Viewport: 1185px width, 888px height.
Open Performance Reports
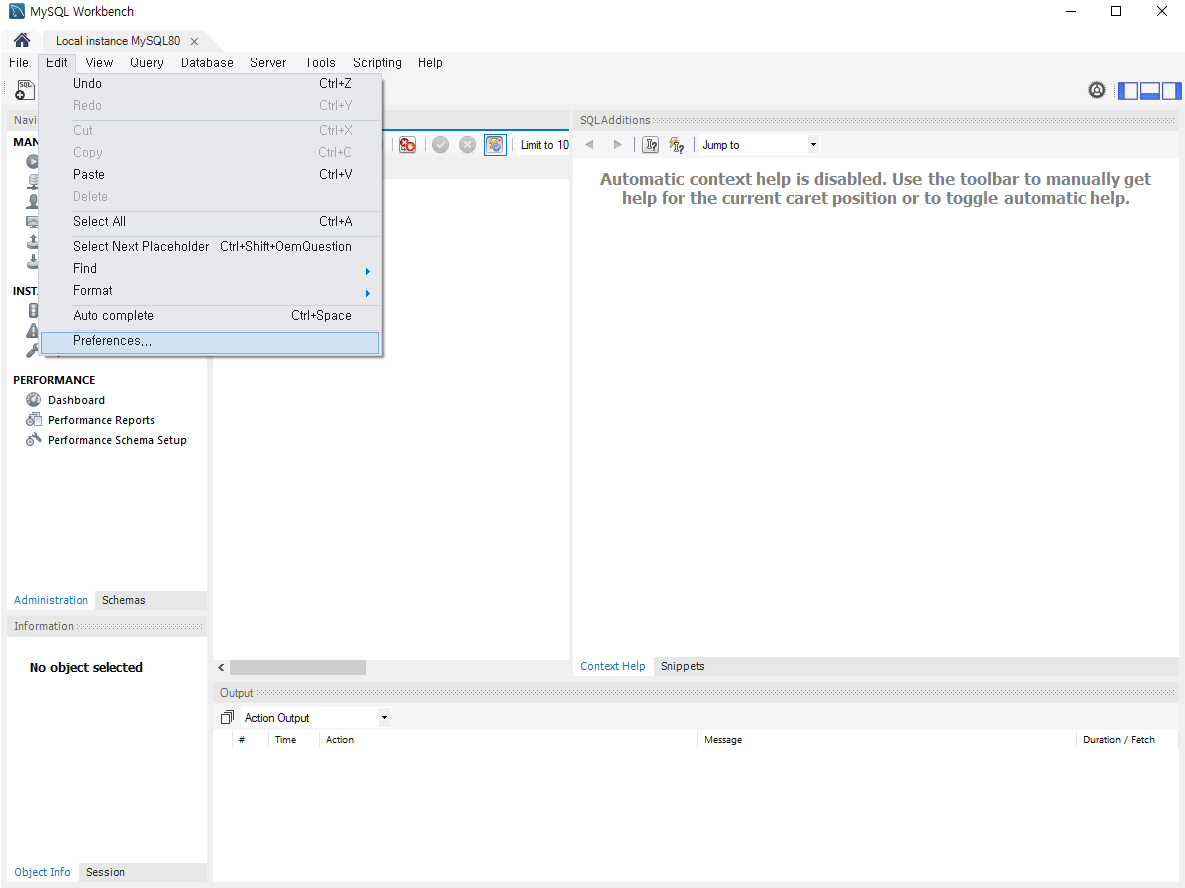[x=101, y=419]
